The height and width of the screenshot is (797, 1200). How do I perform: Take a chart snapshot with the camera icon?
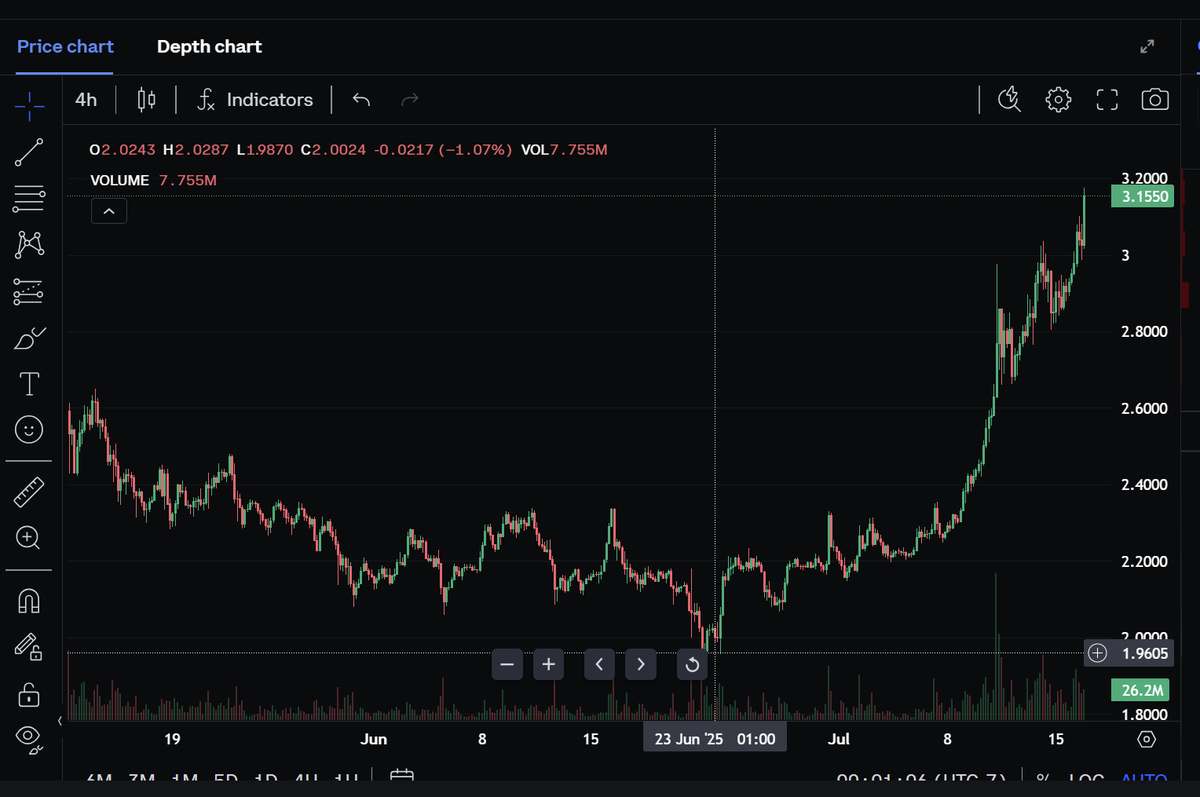[1155, 99]
